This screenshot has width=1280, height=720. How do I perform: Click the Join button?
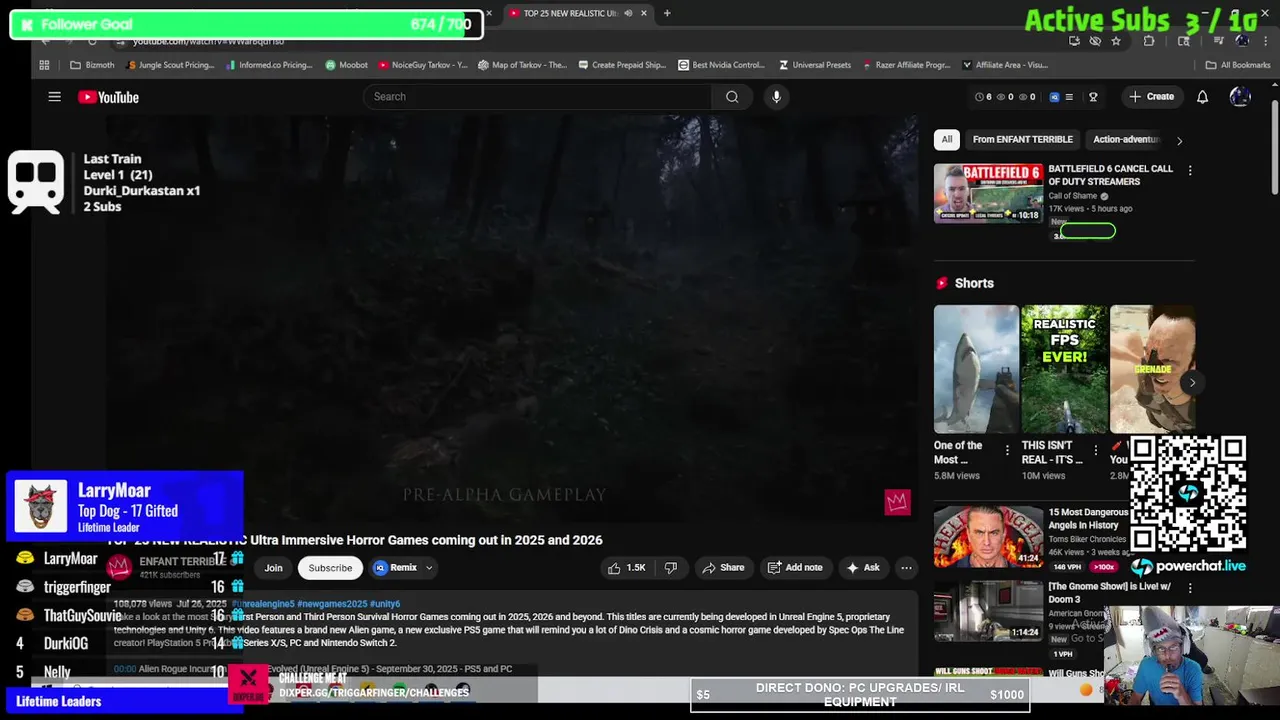pyautogui.click(x=273, y=568)
